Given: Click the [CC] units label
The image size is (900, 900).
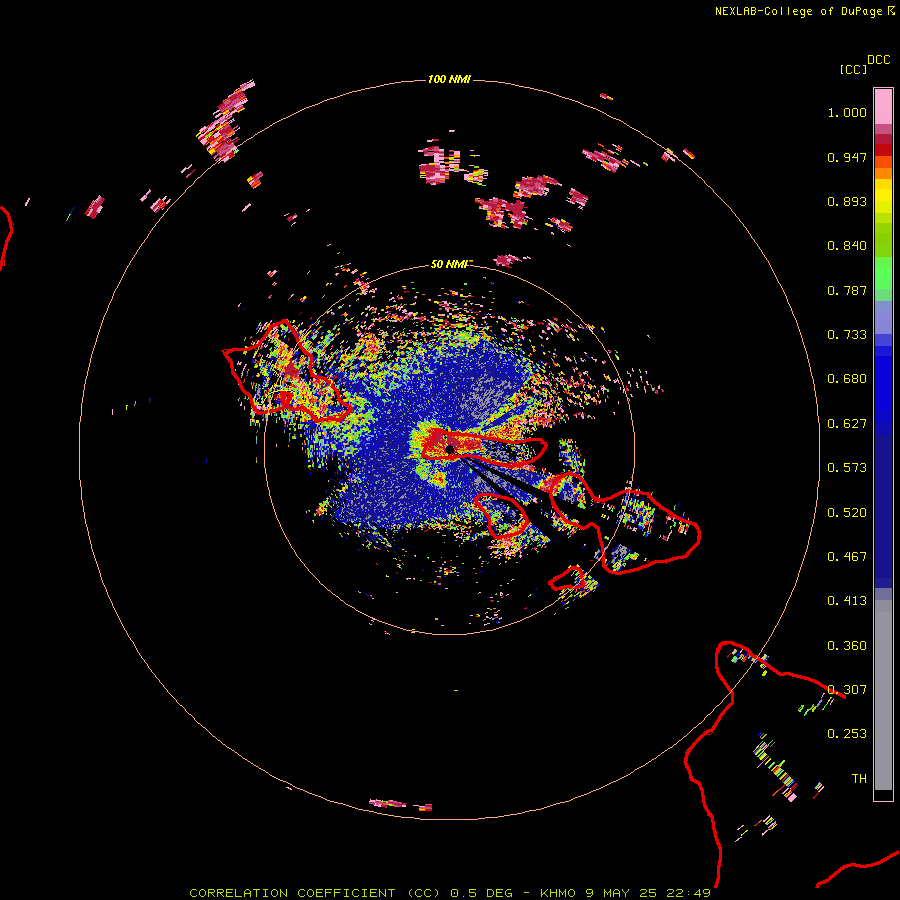Looking at the screenshot, I should click(853, 69).
